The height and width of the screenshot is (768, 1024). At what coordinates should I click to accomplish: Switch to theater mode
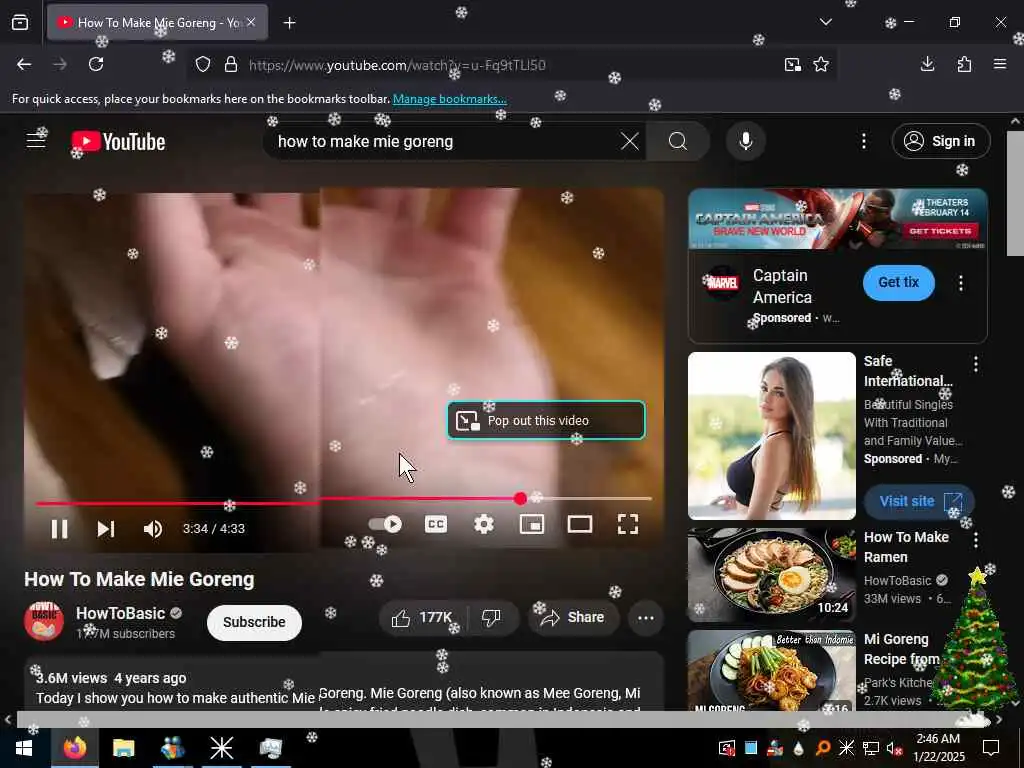click(580, 524)
